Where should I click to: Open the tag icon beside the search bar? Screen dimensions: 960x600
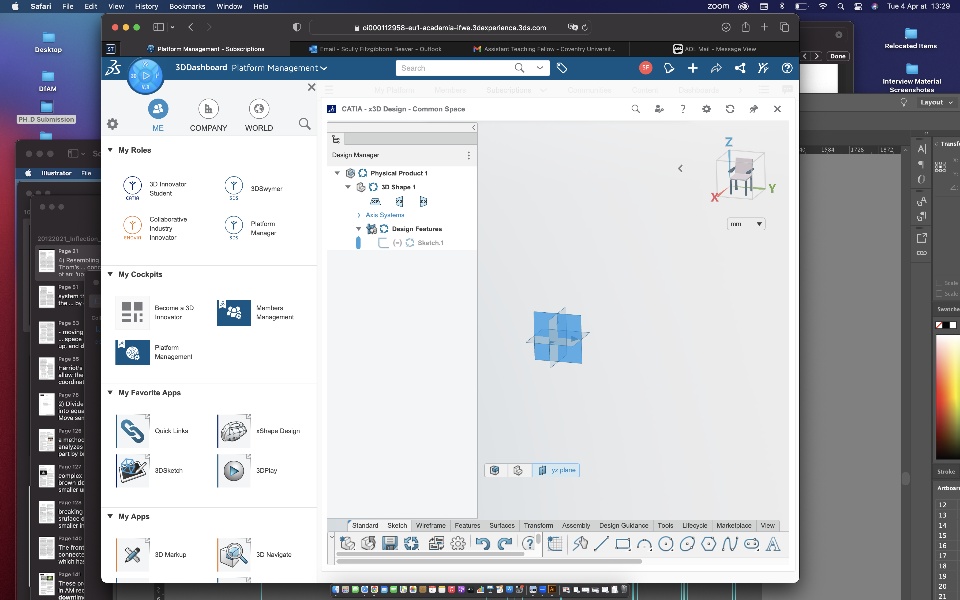pos(562,68)
